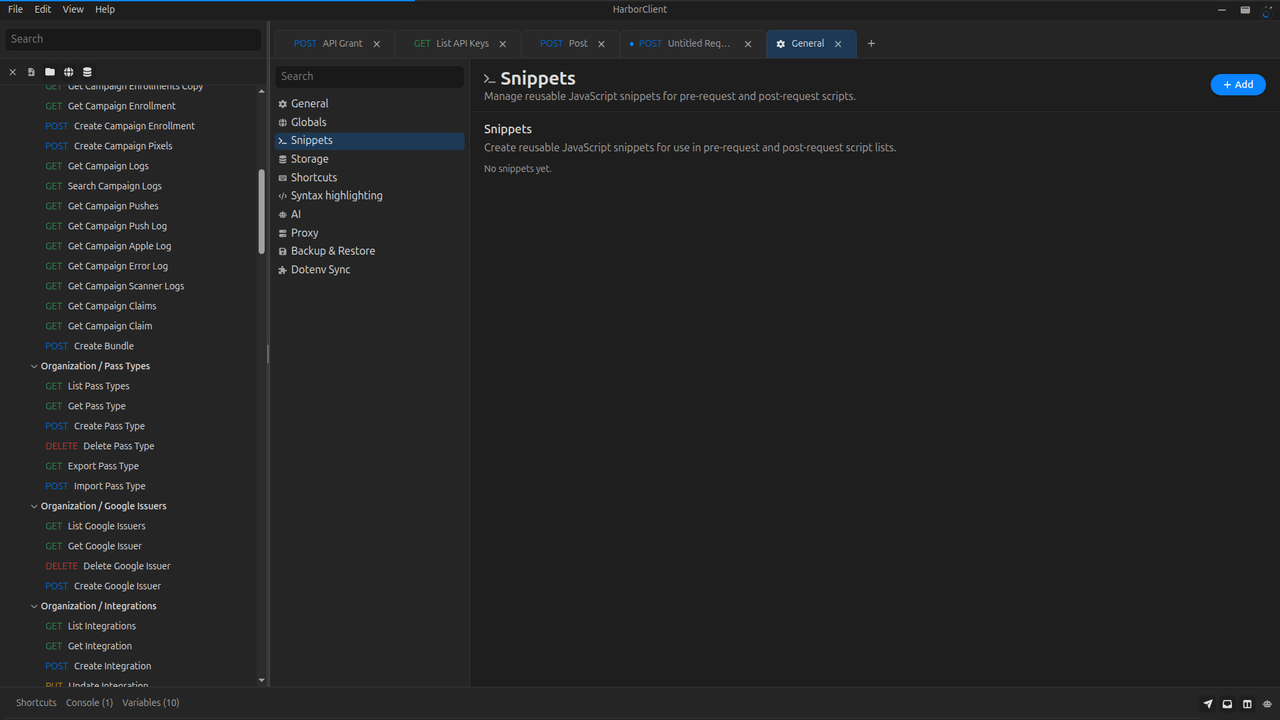
Task: Open Backup & Restore settings section
Action: click(x=370, y=251)
